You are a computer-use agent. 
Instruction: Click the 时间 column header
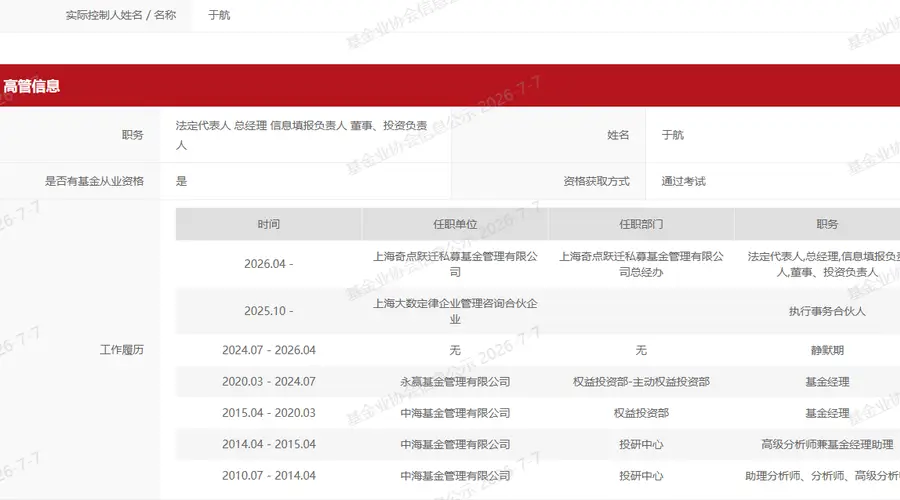point(269,224)
